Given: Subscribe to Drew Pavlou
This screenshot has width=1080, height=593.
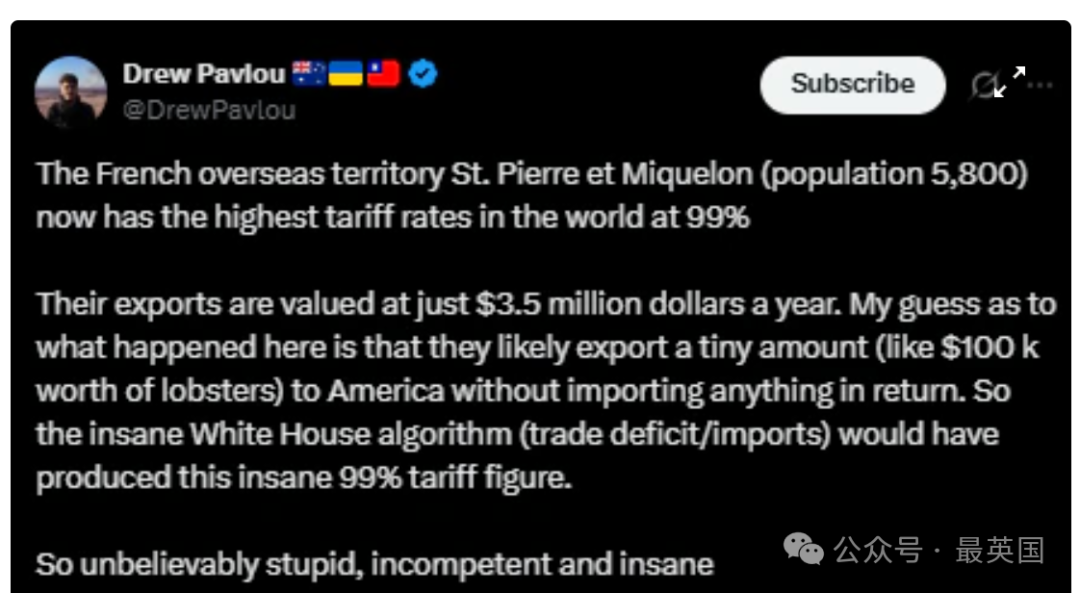Looking at the screenshot, I should click(853, 85).
